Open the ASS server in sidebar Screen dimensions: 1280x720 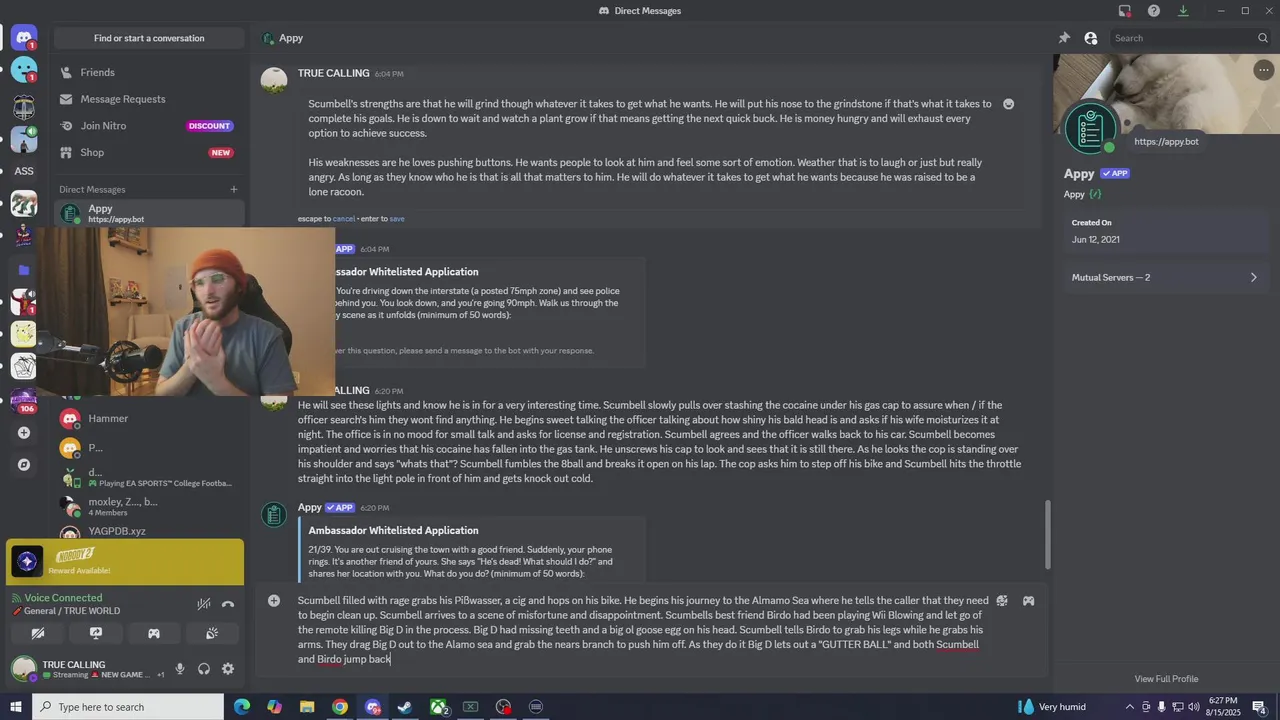pos(24,171)
